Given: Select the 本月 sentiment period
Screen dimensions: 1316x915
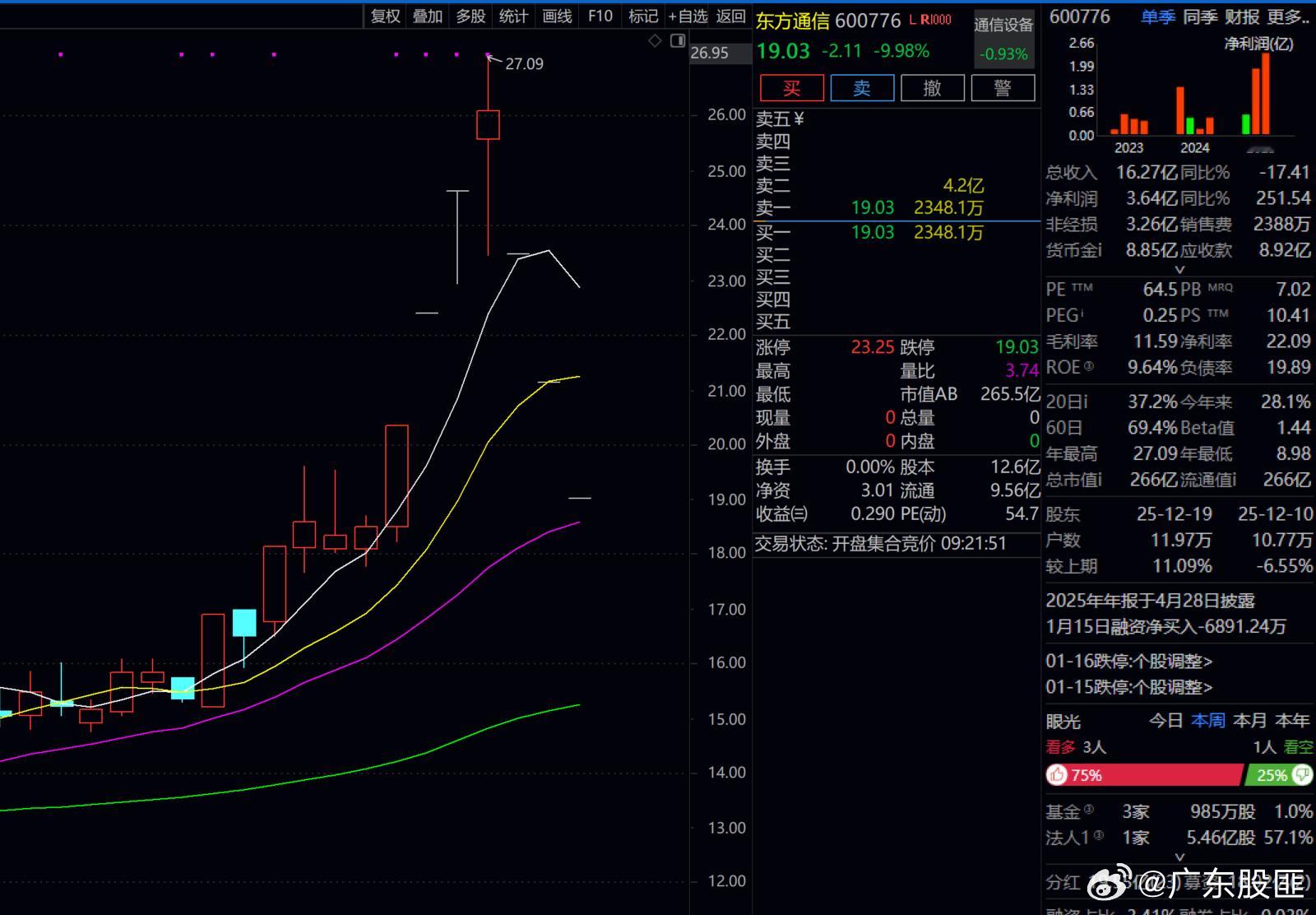Looking at the screenshot, I should point(1250,721).
